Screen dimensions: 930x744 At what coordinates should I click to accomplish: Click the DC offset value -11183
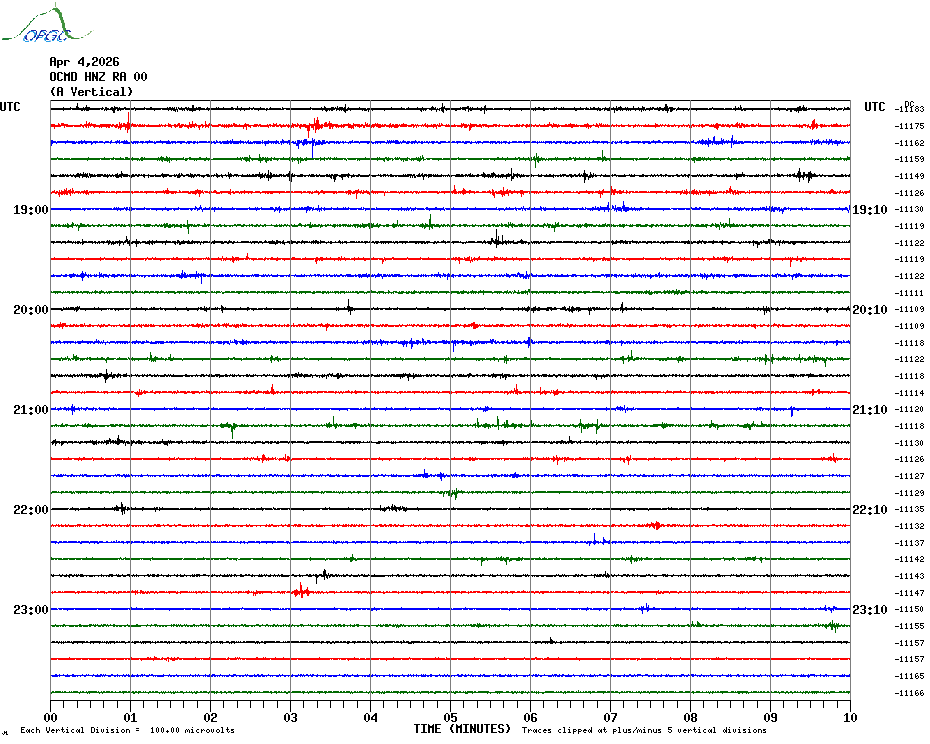(x=910, y=109)
